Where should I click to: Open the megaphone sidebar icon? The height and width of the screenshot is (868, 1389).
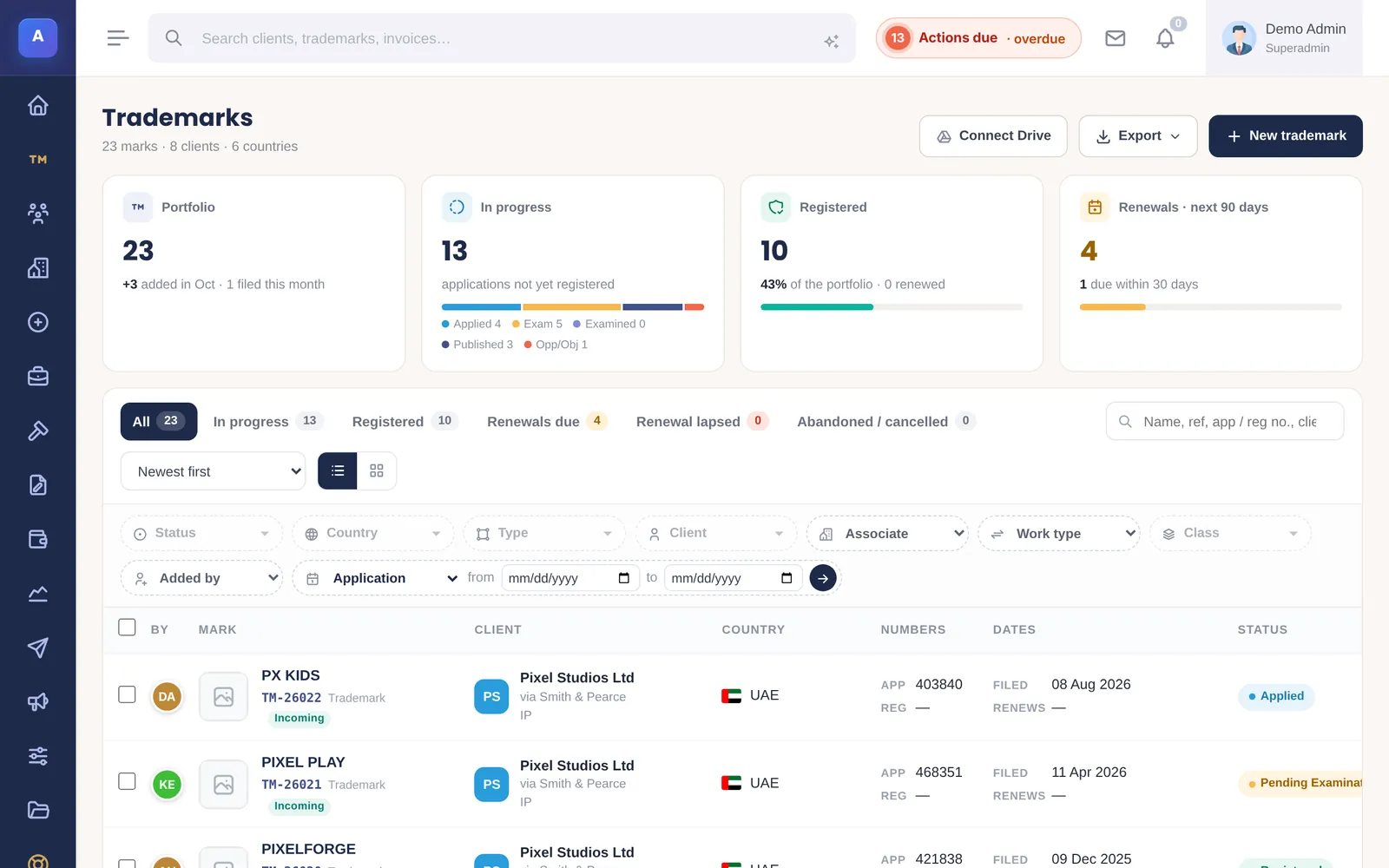click(37, 702)
